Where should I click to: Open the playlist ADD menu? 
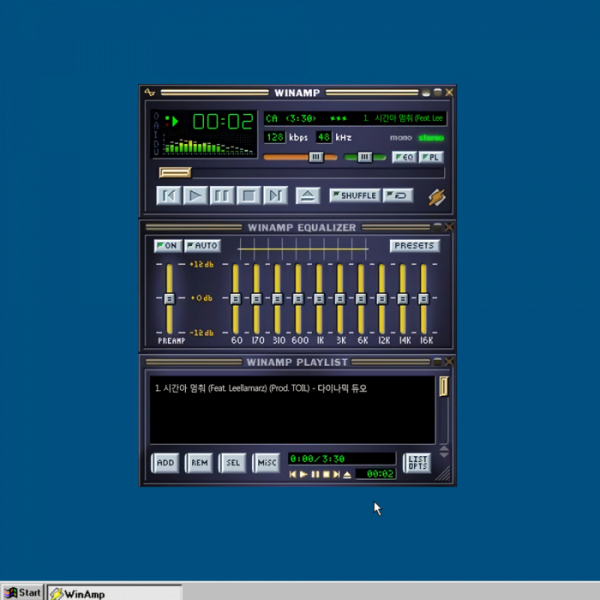point(165,463)
